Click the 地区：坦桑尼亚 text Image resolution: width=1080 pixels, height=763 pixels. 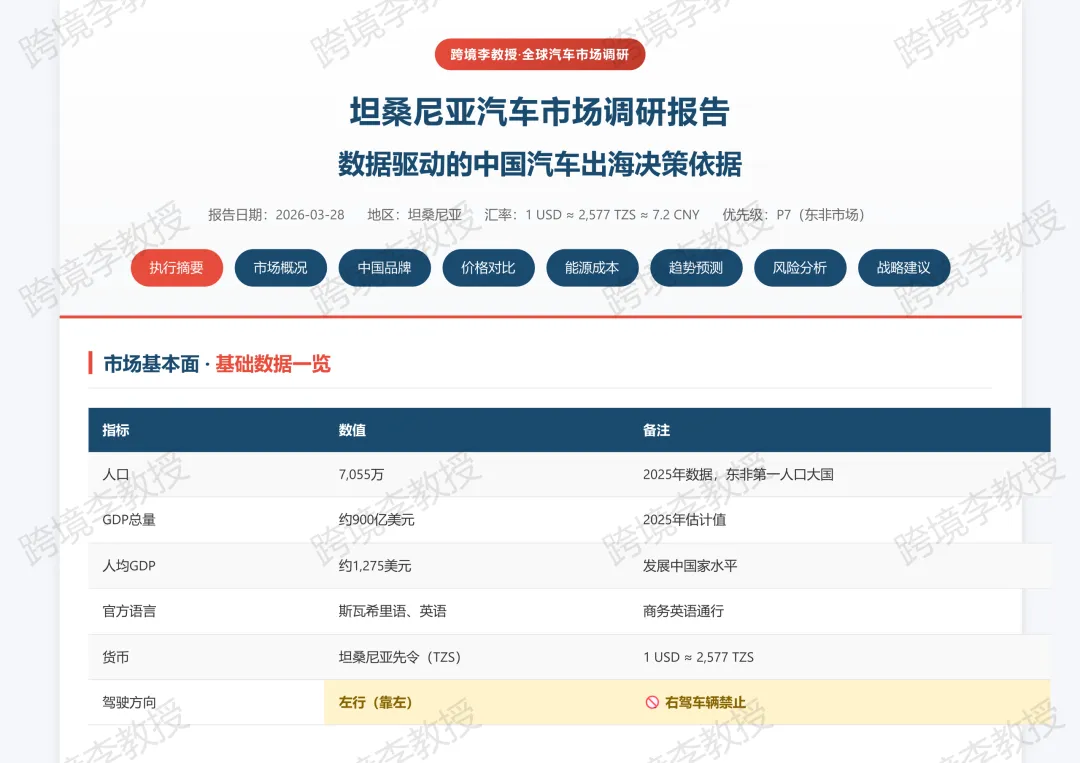click(x=415, y=215)
